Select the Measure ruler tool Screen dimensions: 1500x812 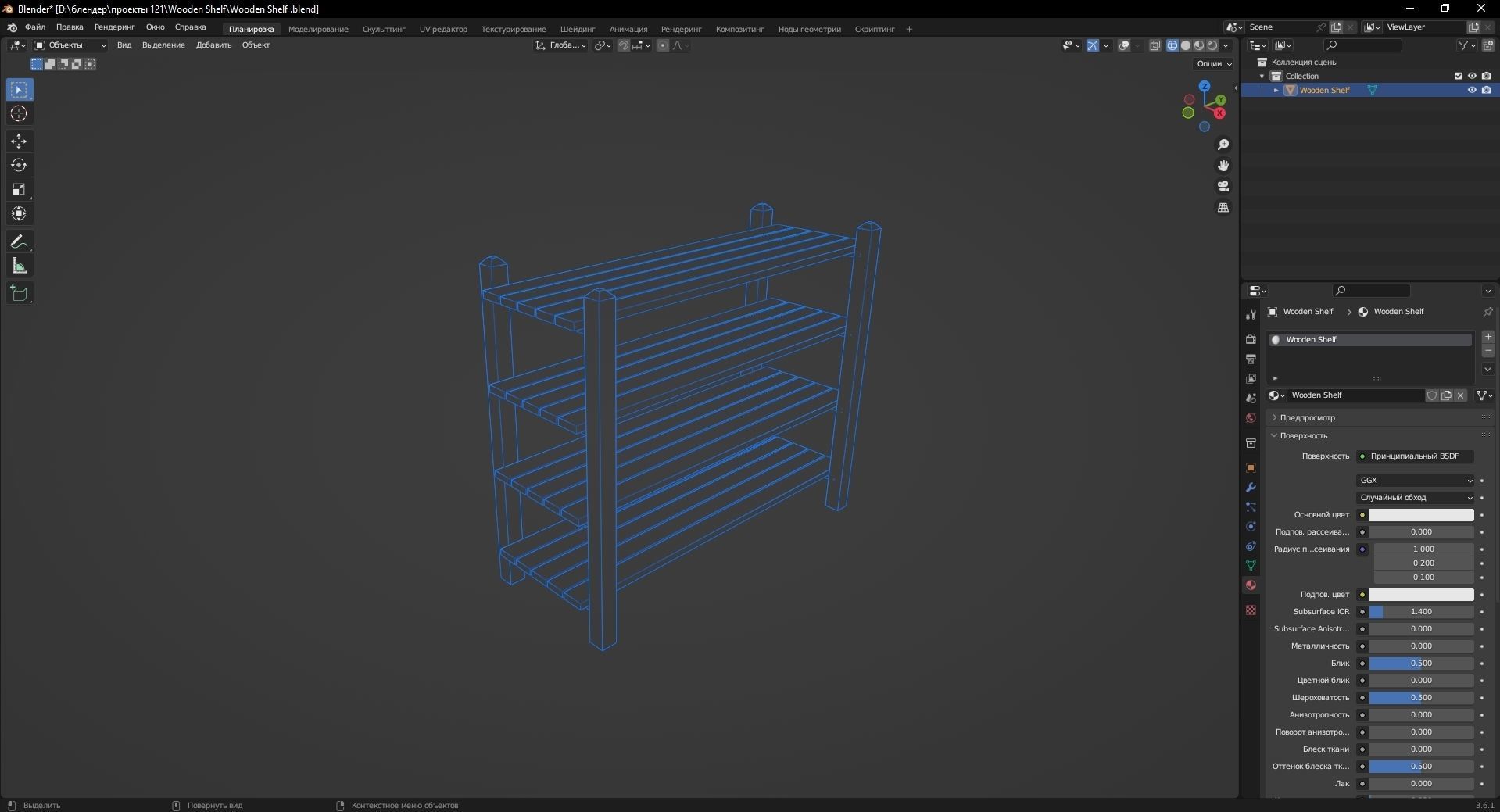coord(19,266)
